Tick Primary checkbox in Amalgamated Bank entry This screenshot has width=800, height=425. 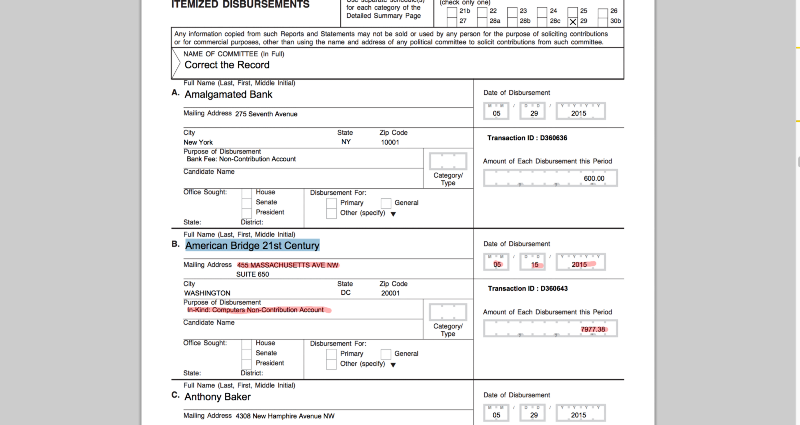tap(331, 203)
